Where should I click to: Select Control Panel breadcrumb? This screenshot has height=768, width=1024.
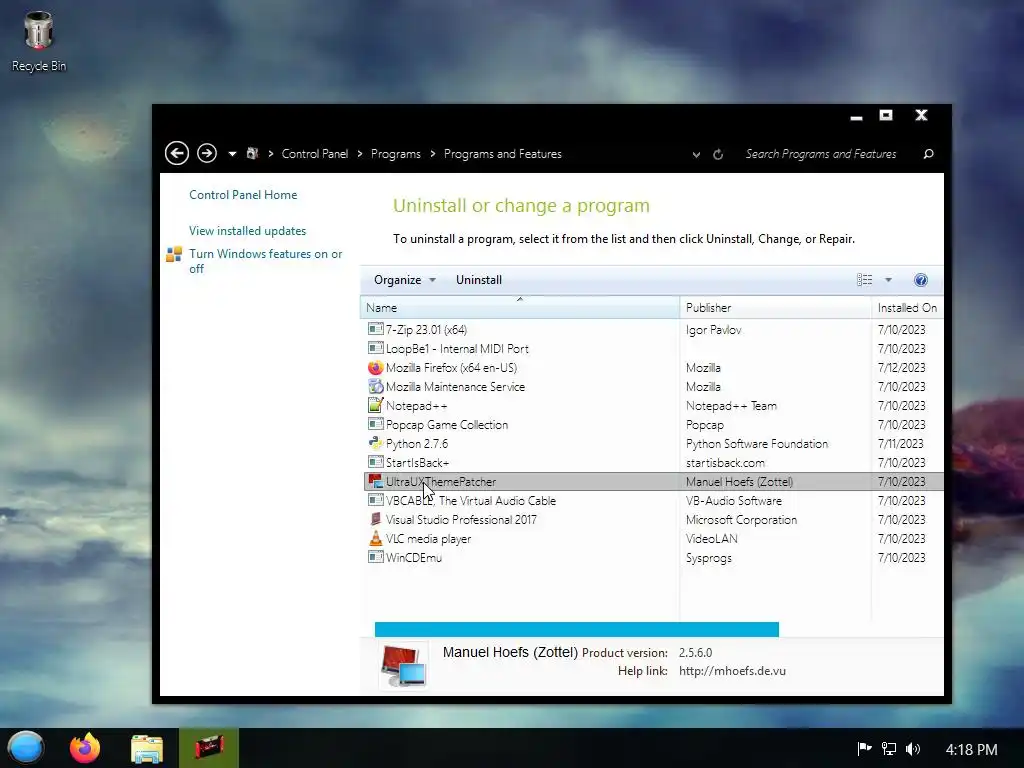(x=315, y=153)
